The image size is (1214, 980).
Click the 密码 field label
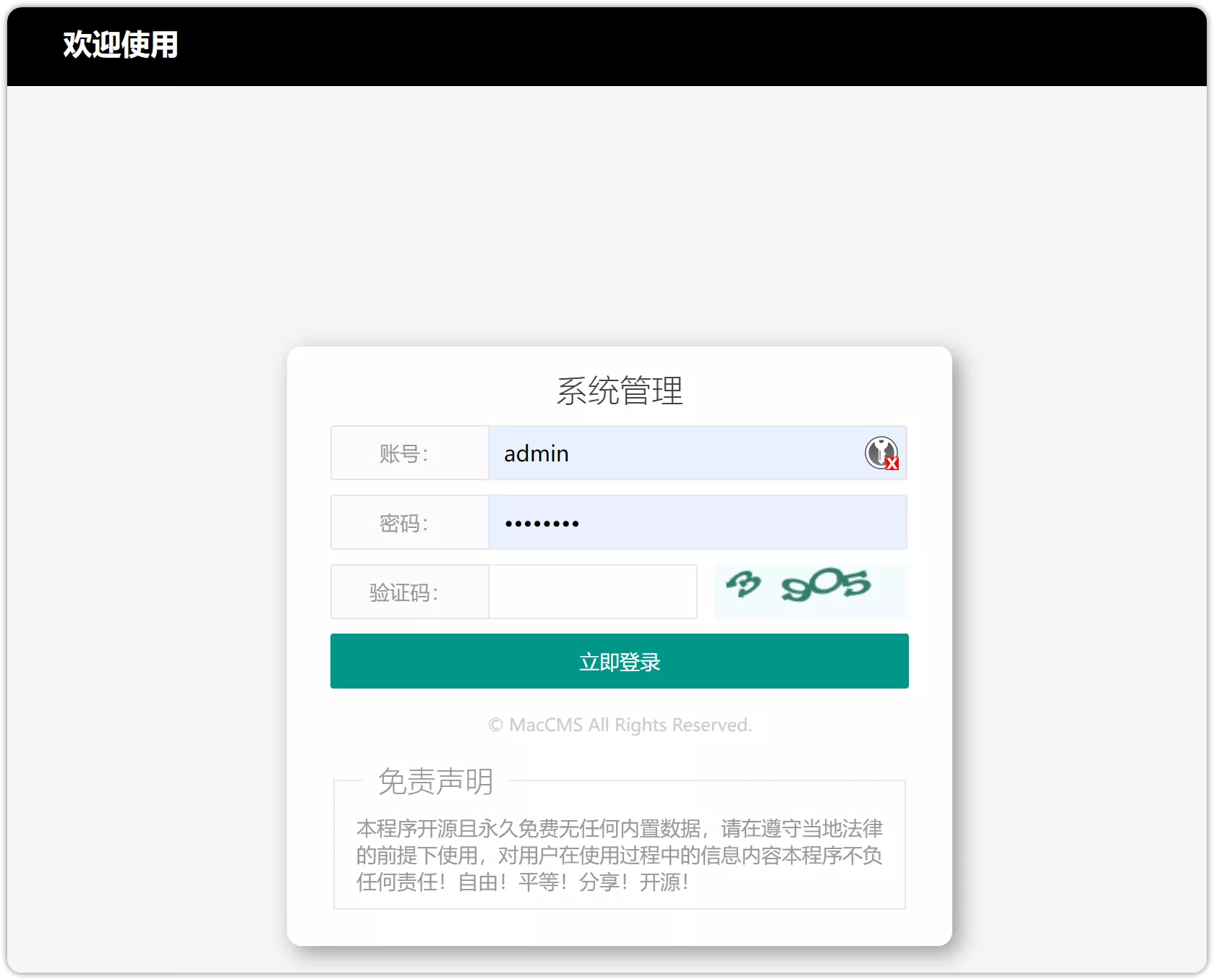(404, 523)
